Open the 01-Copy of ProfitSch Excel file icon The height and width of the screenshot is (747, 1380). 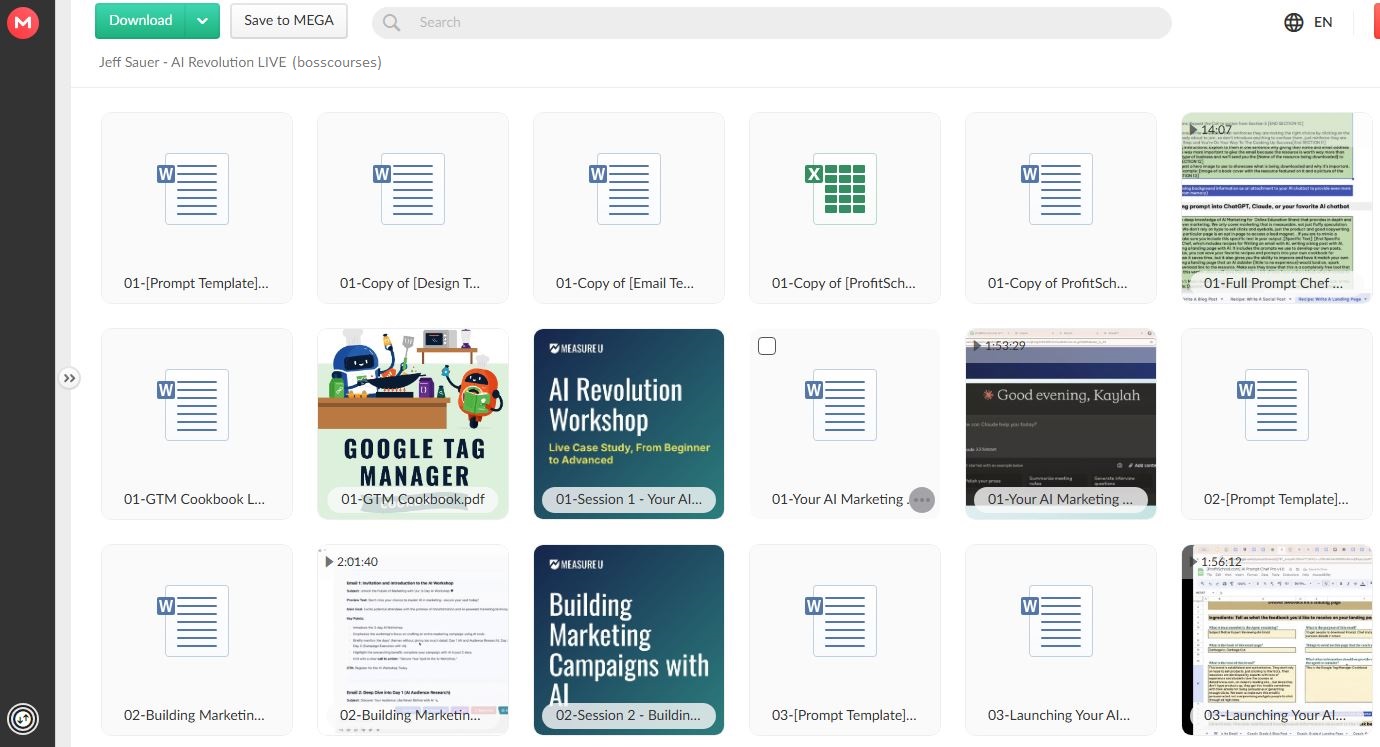pyautogui.click(x=844, y=189)
